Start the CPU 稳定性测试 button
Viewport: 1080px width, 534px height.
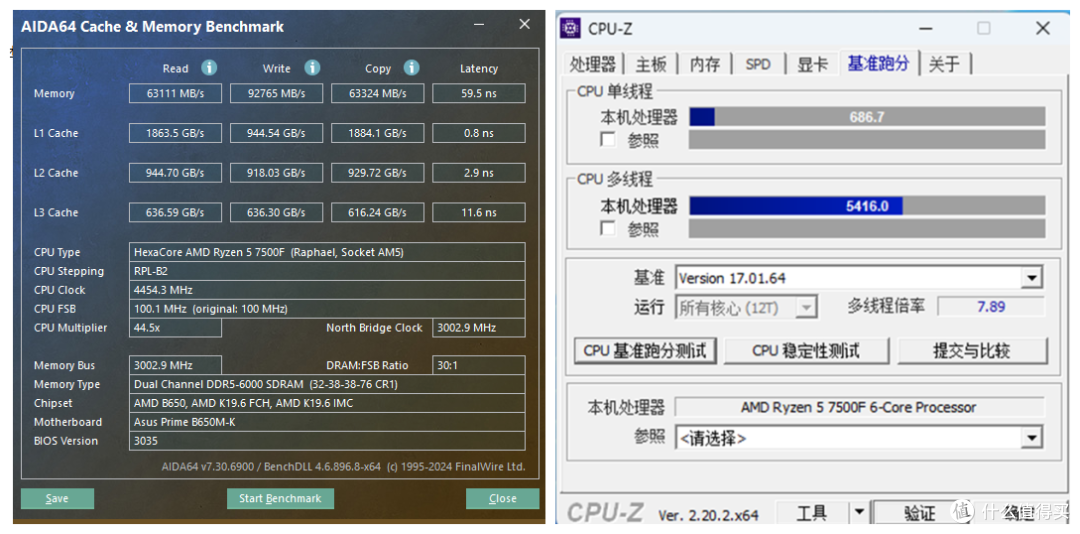pos(806,351)
